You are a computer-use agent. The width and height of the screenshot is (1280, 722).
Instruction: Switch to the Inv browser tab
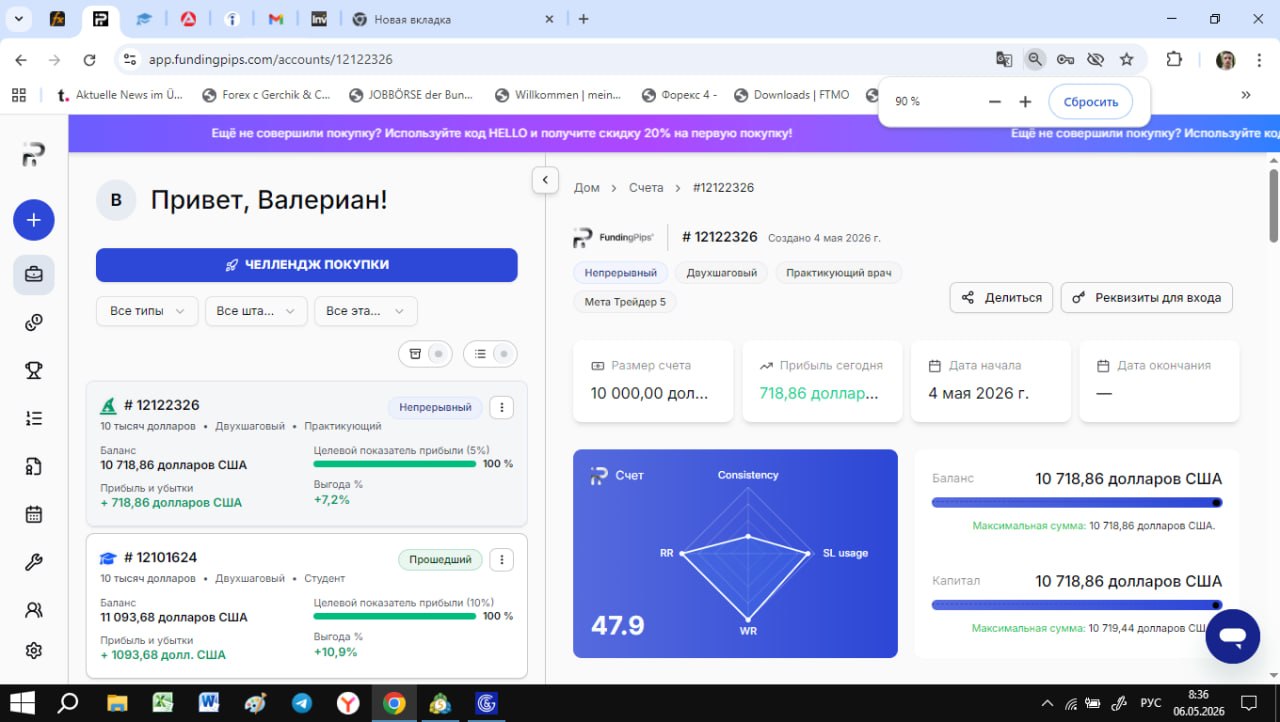(x=319, y=19)
